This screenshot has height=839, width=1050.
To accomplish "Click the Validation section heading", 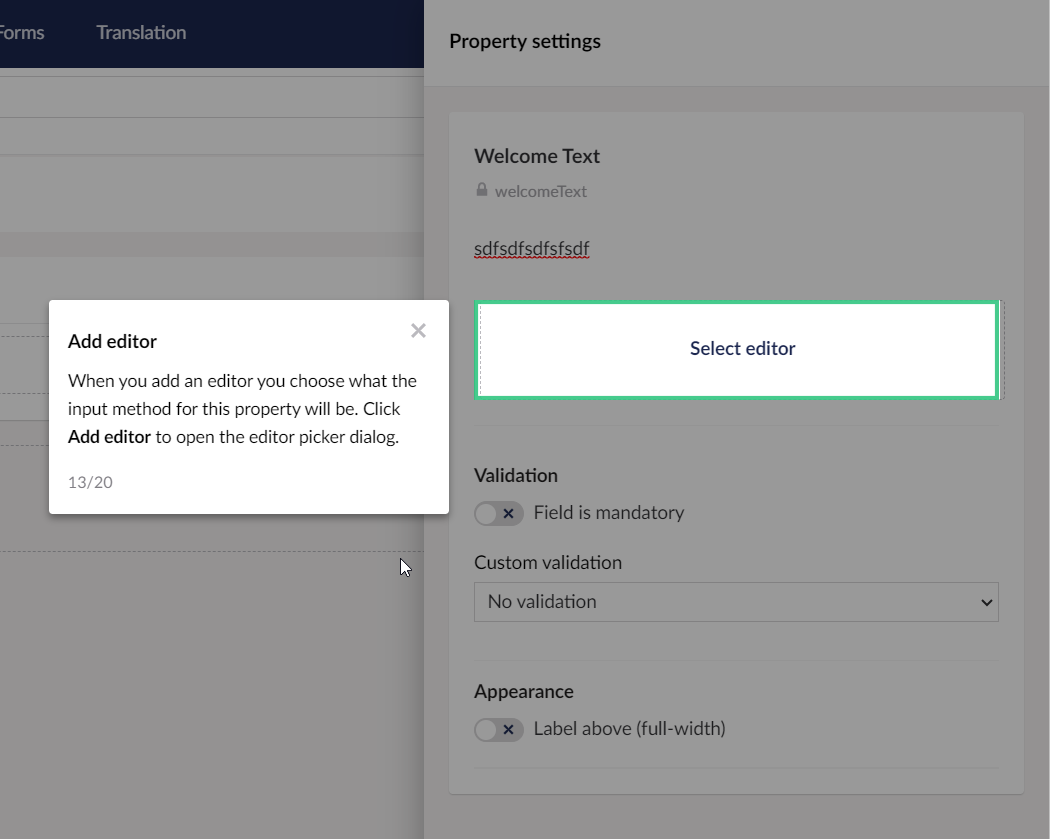I will pos(516,475).
